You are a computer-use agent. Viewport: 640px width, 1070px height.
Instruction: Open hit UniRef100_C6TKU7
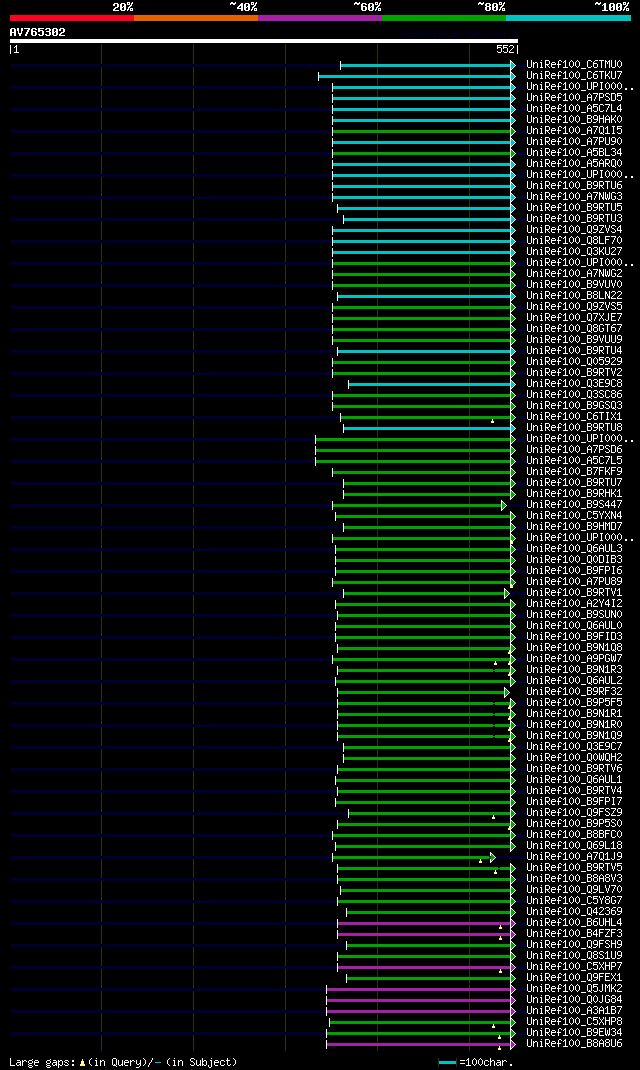point(574,76)
